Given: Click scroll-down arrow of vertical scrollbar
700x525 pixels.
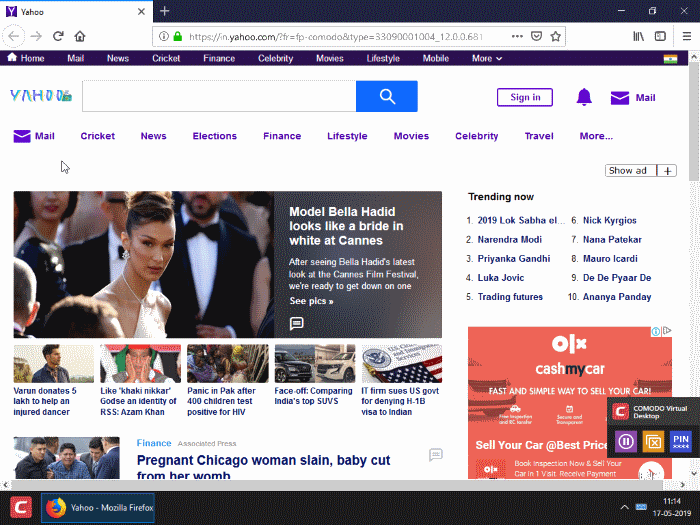Looking at the screenshot, I should pyautogui.click(x=694, y=474).
